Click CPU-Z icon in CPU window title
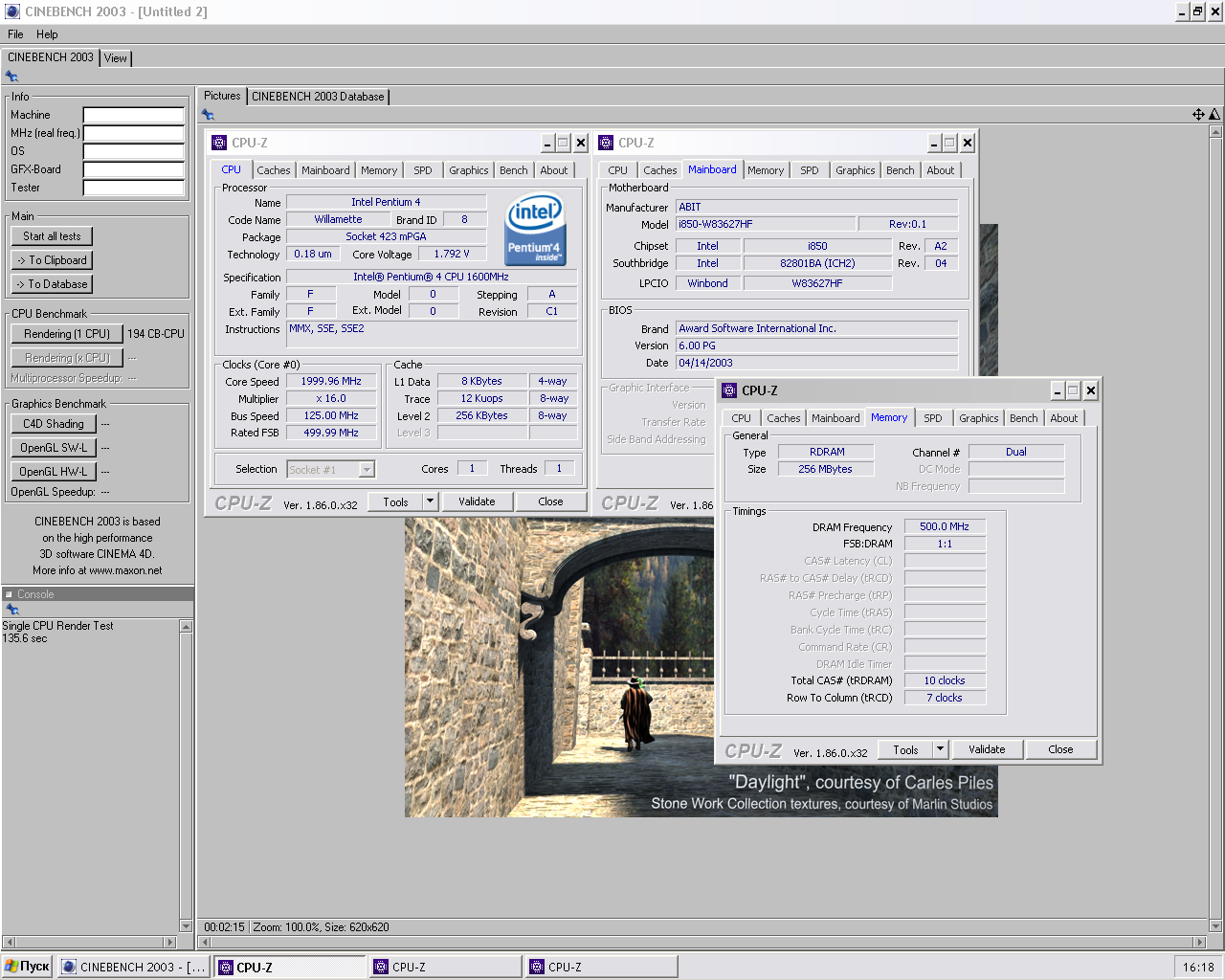Viewport: 1225px width, 980px height. (219, 143)
